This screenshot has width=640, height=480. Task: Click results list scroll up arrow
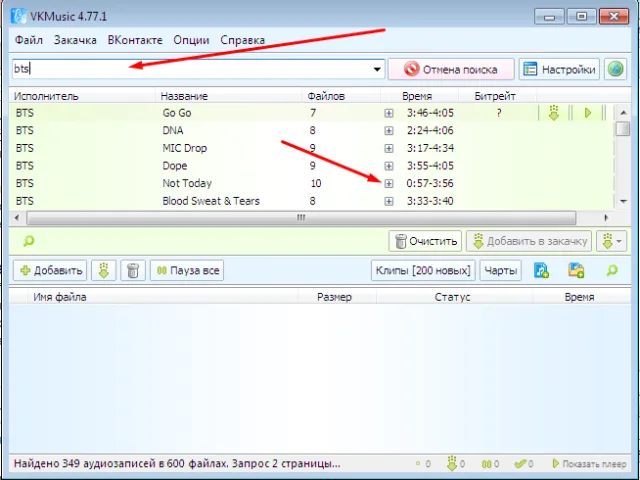click(x=623, y=112)
